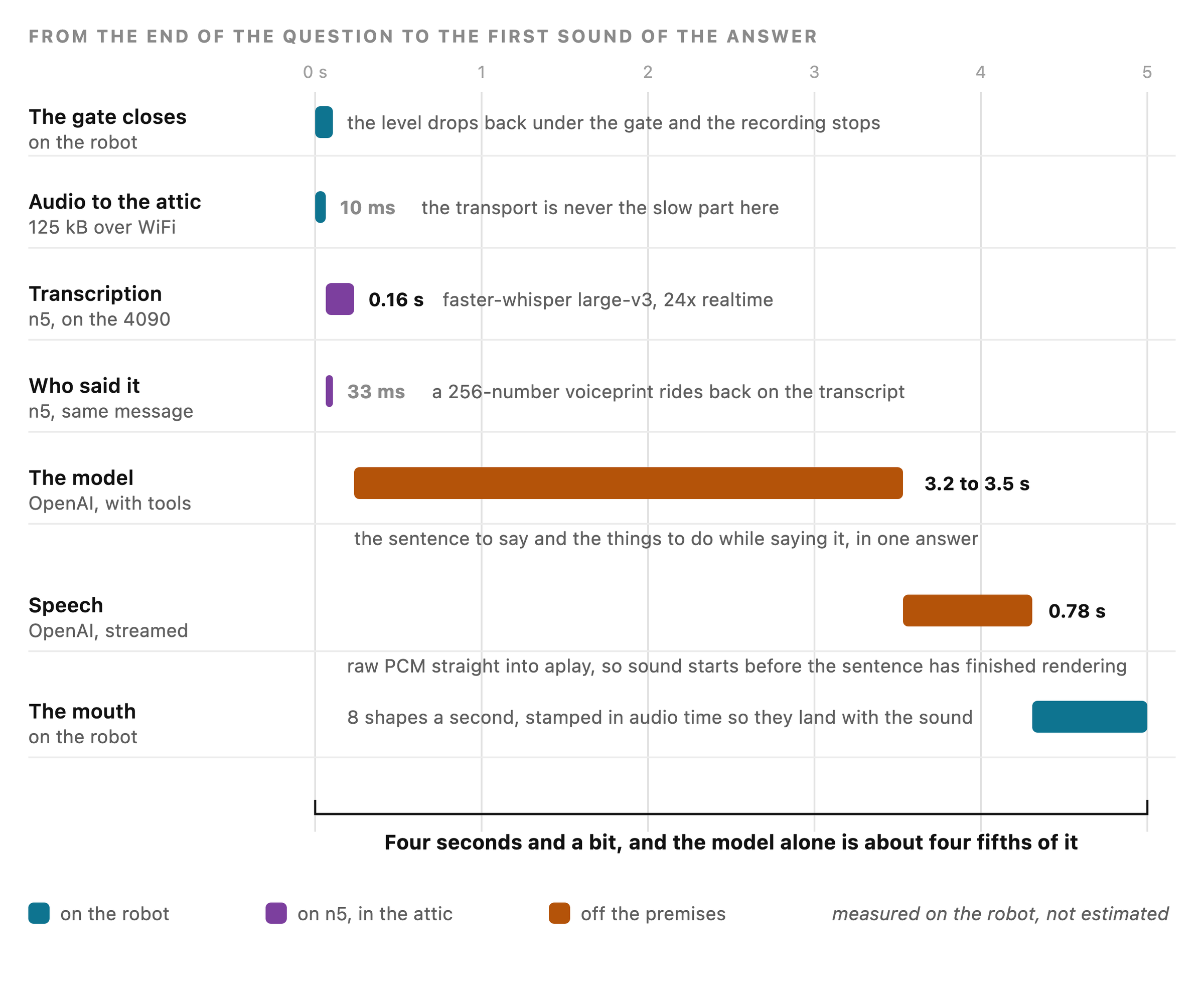Click the teal 'gate closes' bar

point(324,122)
